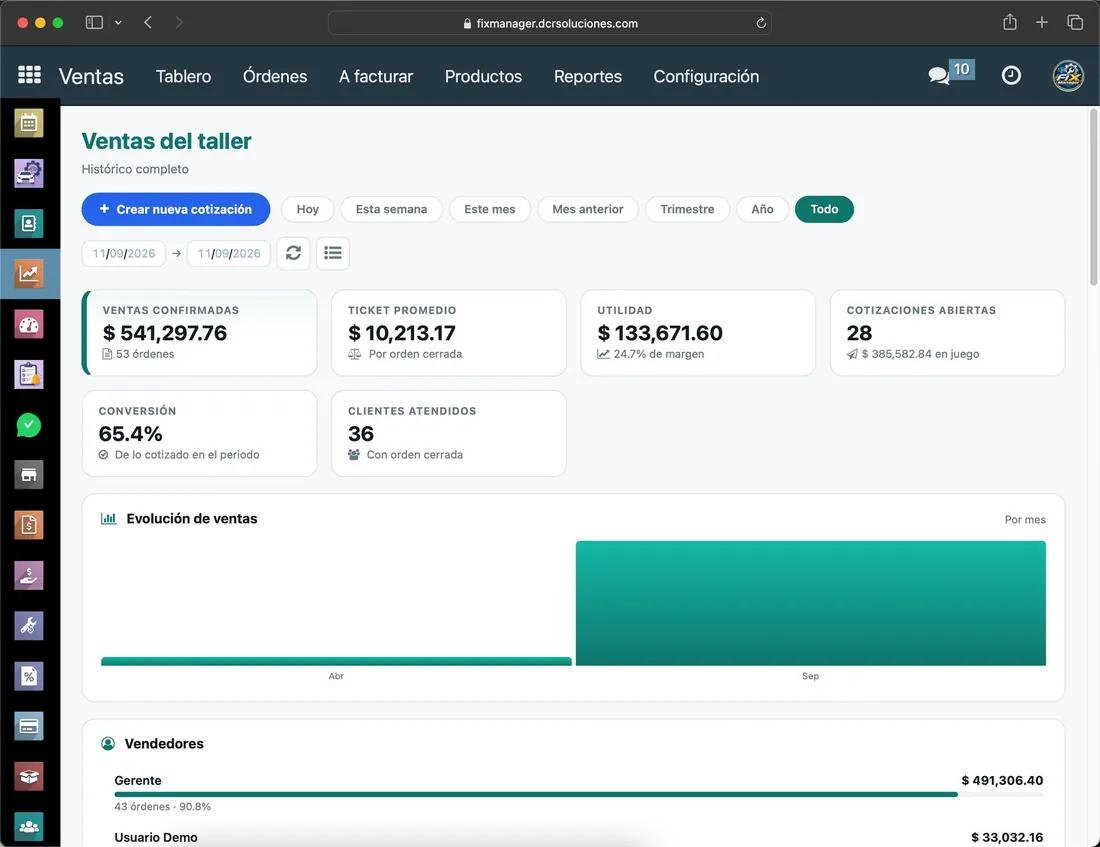Click the Usuario Demo seller name
Screen dimensions: 1100x847
(x=156, y=837)
